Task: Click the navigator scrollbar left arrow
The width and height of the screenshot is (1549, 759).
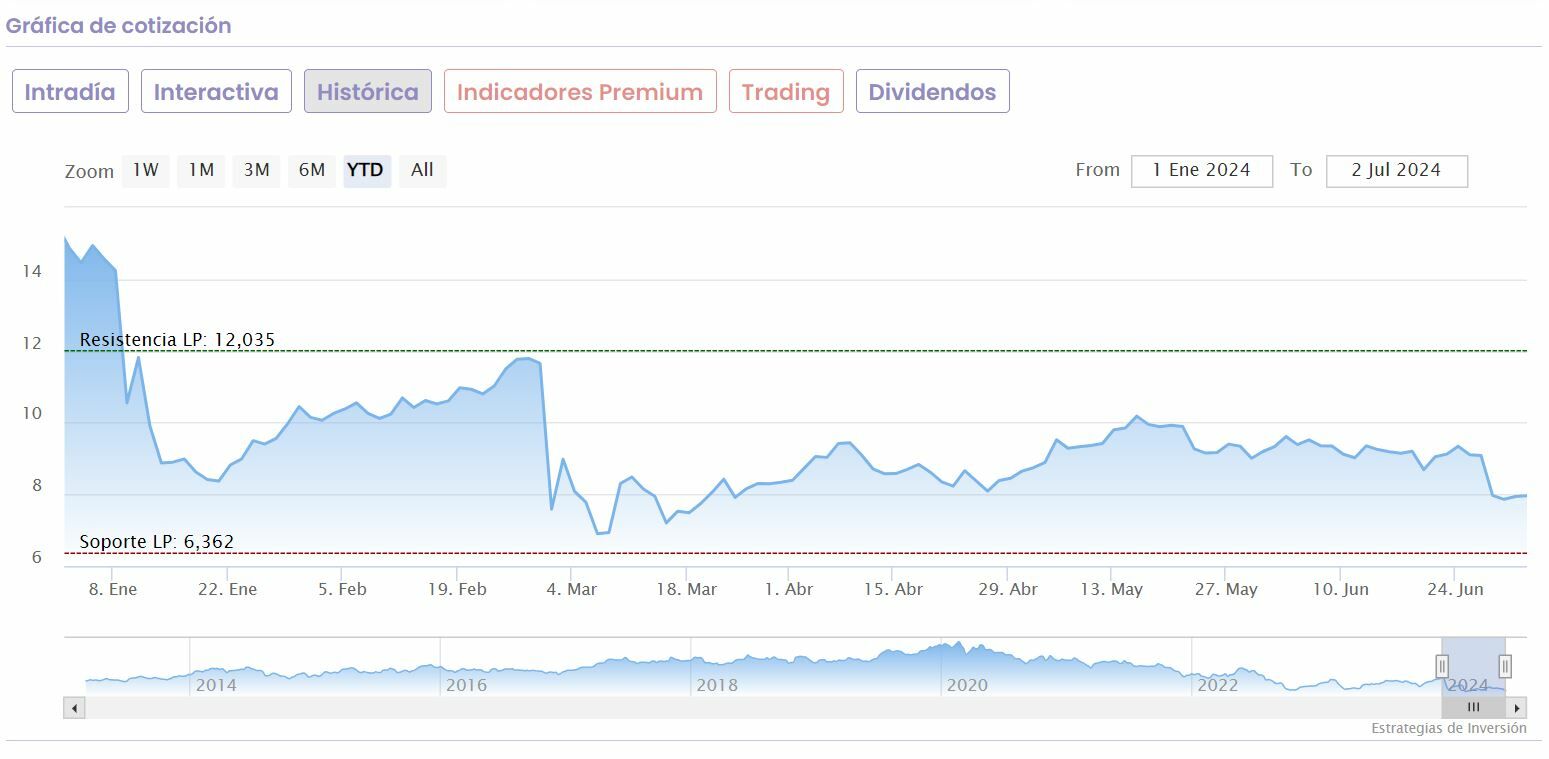Action: [x=74, y=708]
